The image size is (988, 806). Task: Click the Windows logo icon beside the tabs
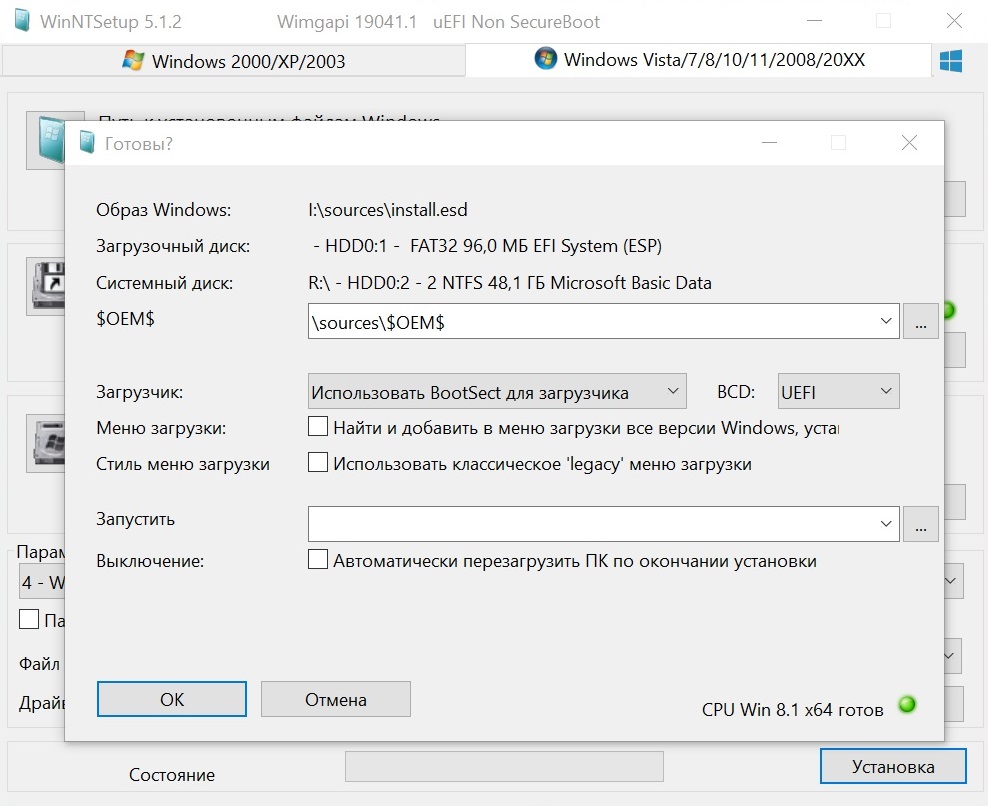[950, 61]
